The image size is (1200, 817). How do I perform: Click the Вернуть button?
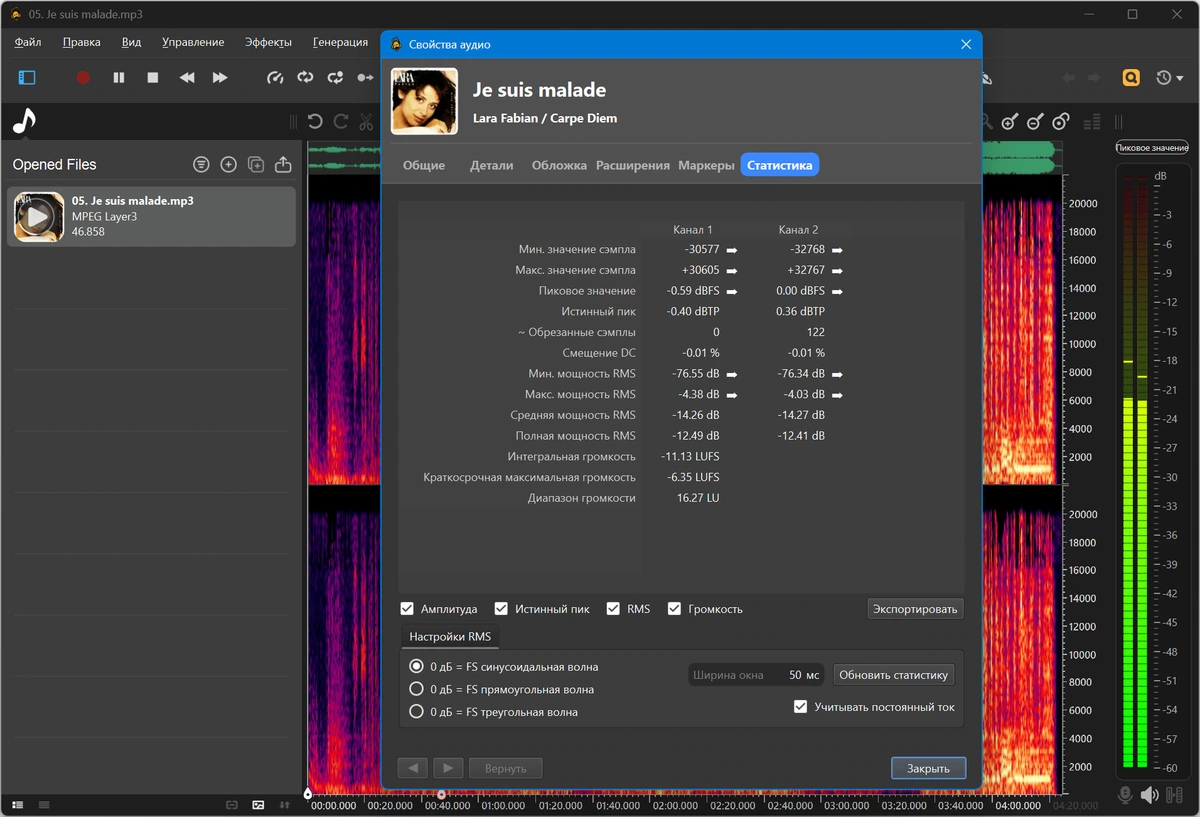(505, 768)
